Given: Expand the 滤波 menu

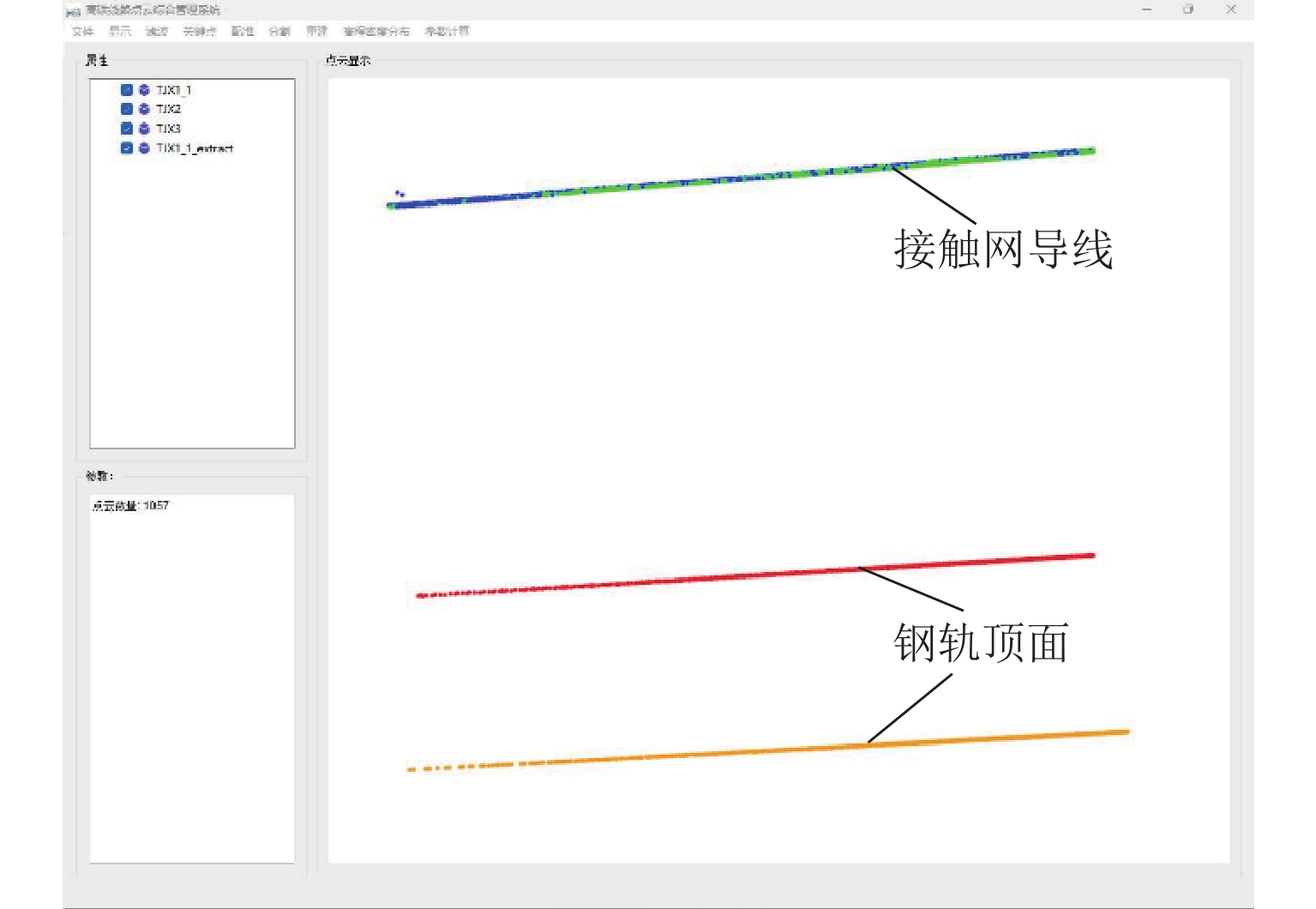Looking at the screenshot, I should [x=157, y=32].
